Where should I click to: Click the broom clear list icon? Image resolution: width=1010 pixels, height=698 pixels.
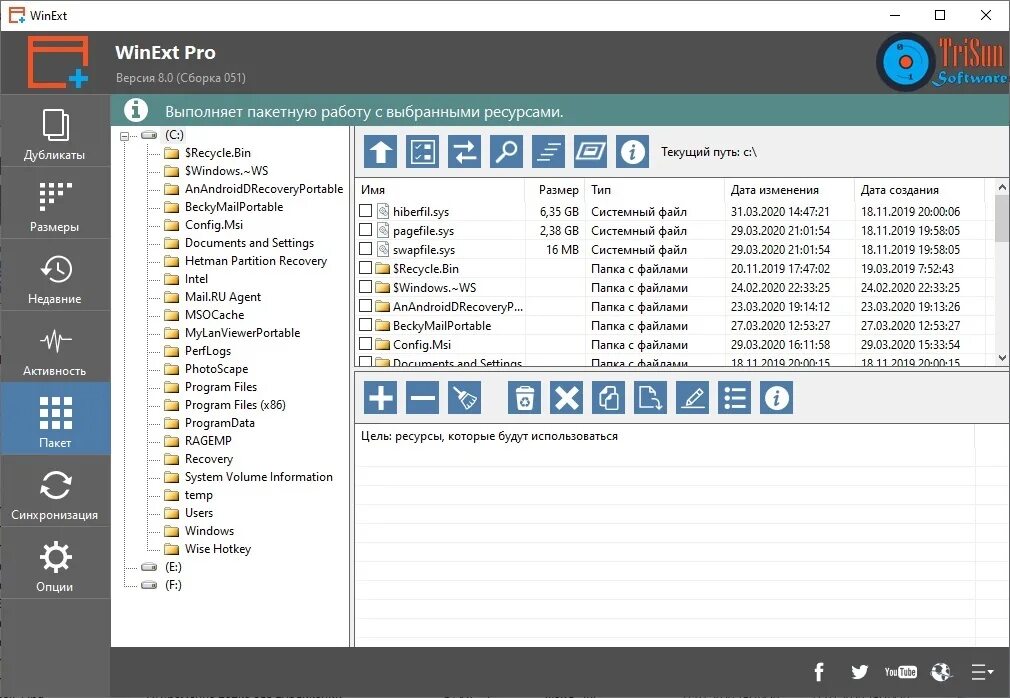click(464, 397)
